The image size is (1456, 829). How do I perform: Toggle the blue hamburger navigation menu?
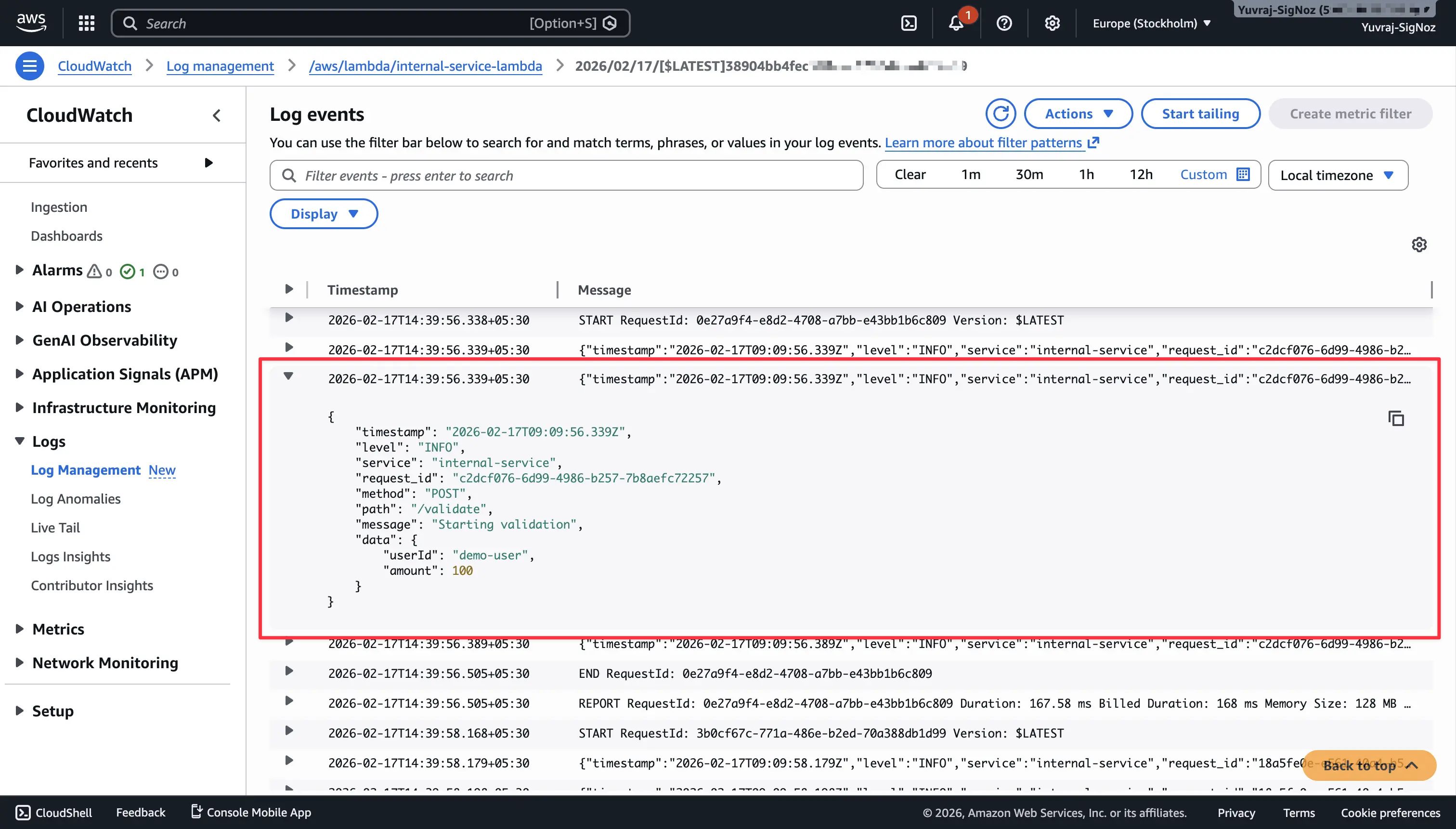[29, 66]
